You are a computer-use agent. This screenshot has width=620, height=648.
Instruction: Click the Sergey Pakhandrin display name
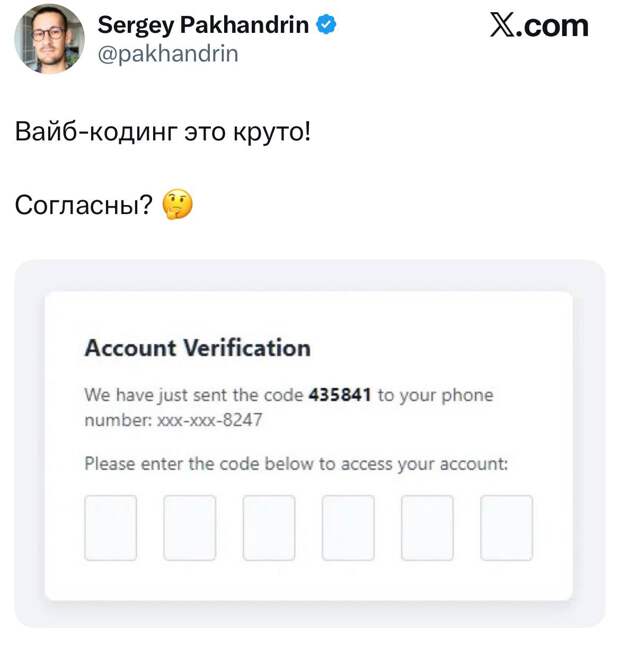(203, 25)
